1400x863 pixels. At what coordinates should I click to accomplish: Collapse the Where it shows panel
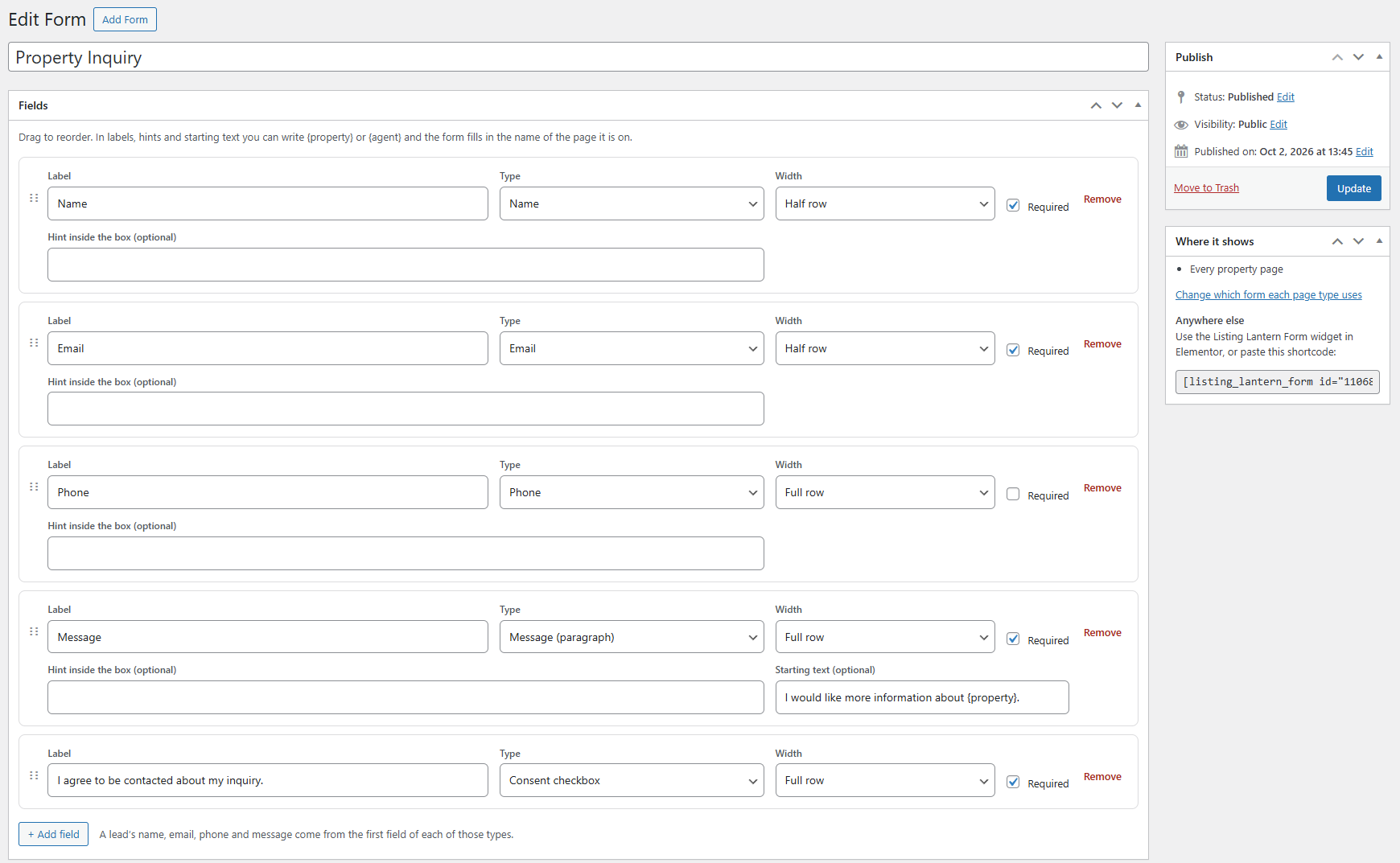coord(1379,241)
